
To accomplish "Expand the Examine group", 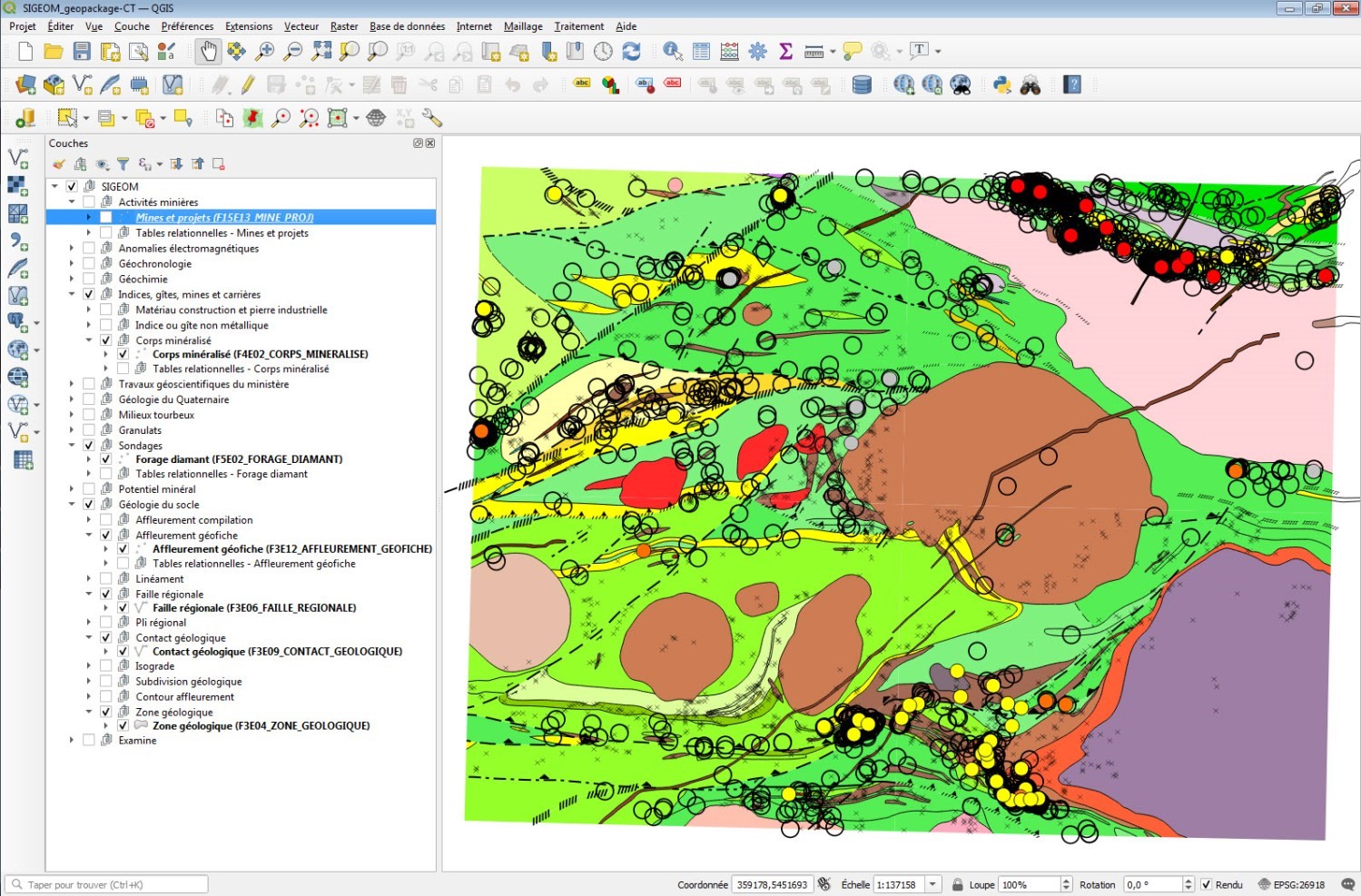I will point(72,740).
